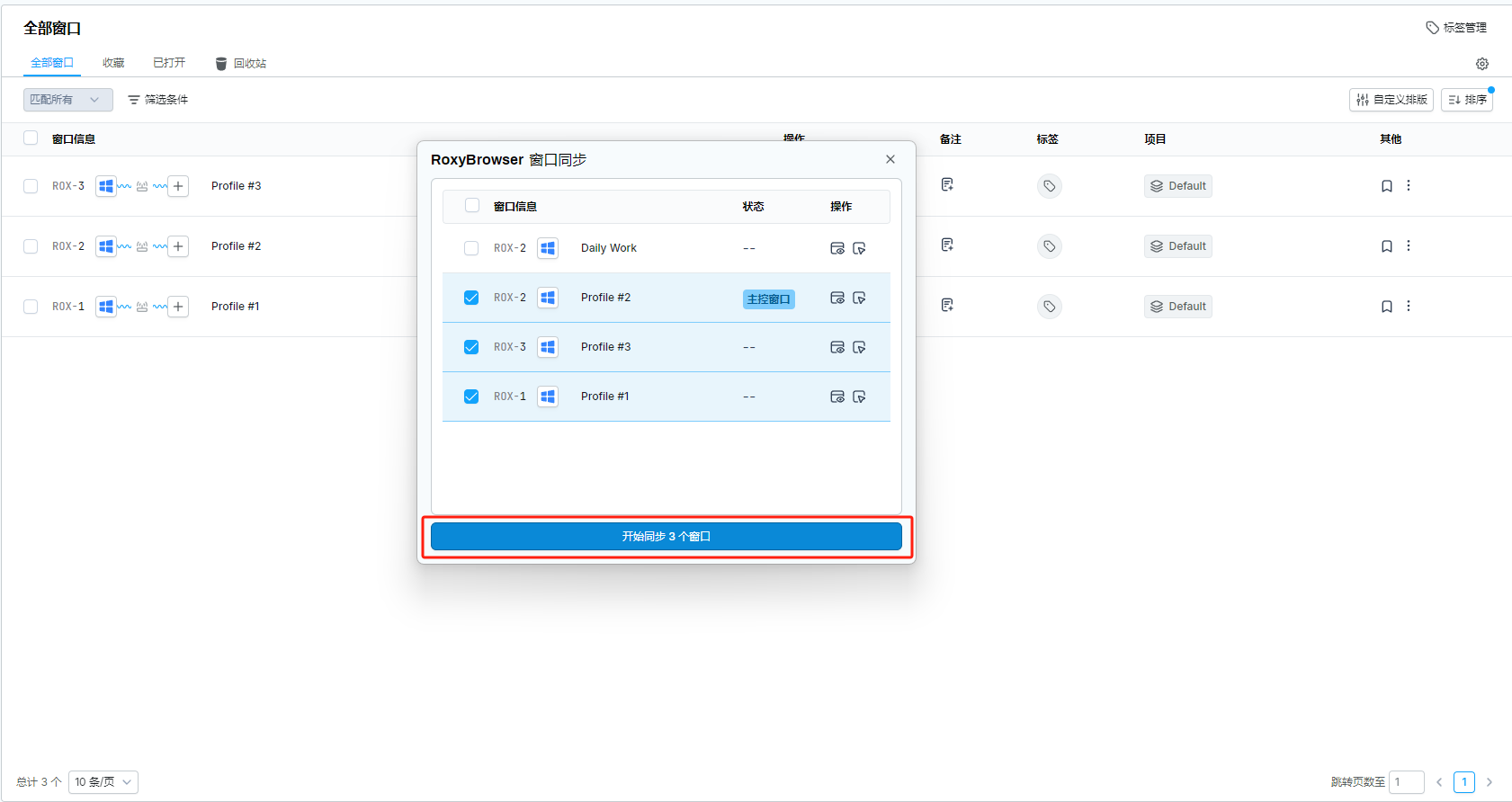Bookmark the Profile #3 row
This screenshot has width=1512, height=802.
click(1387, 186)
